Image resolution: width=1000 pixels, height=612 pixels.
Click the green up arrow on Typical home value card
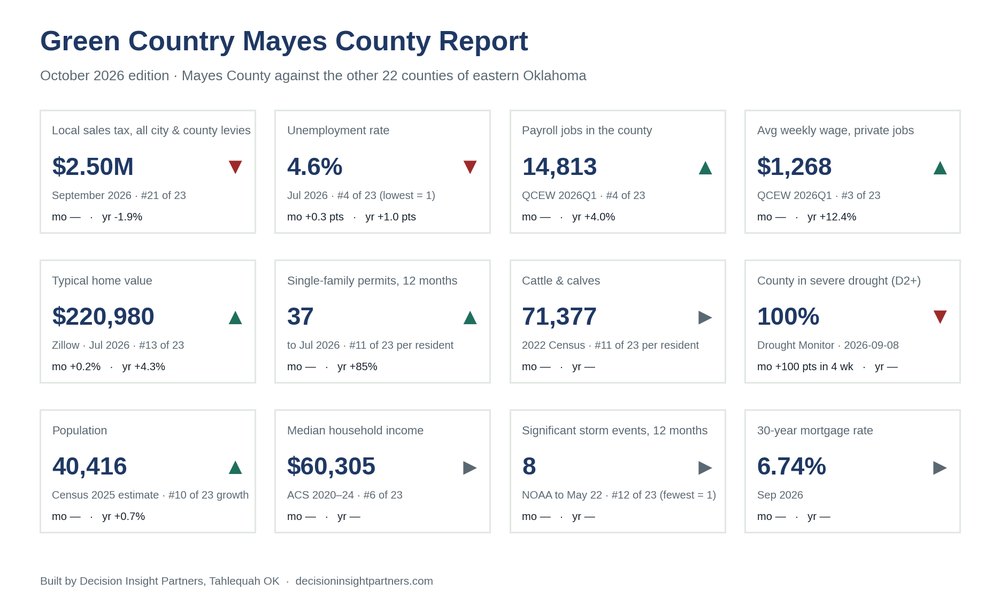pyautogui.click(x=235, y=317)
